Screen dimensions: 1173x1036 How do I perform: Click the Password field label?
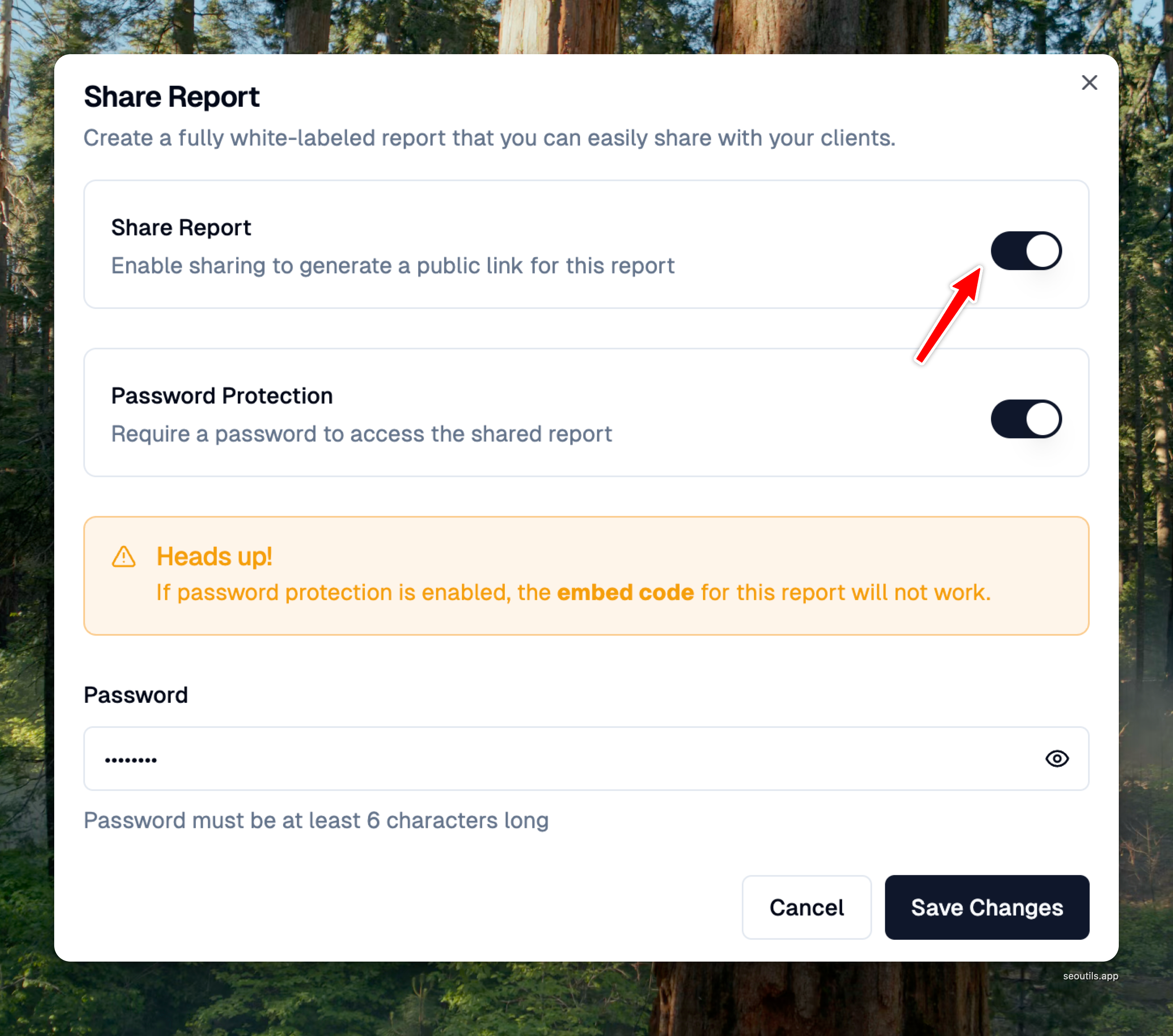coord(136,695)
